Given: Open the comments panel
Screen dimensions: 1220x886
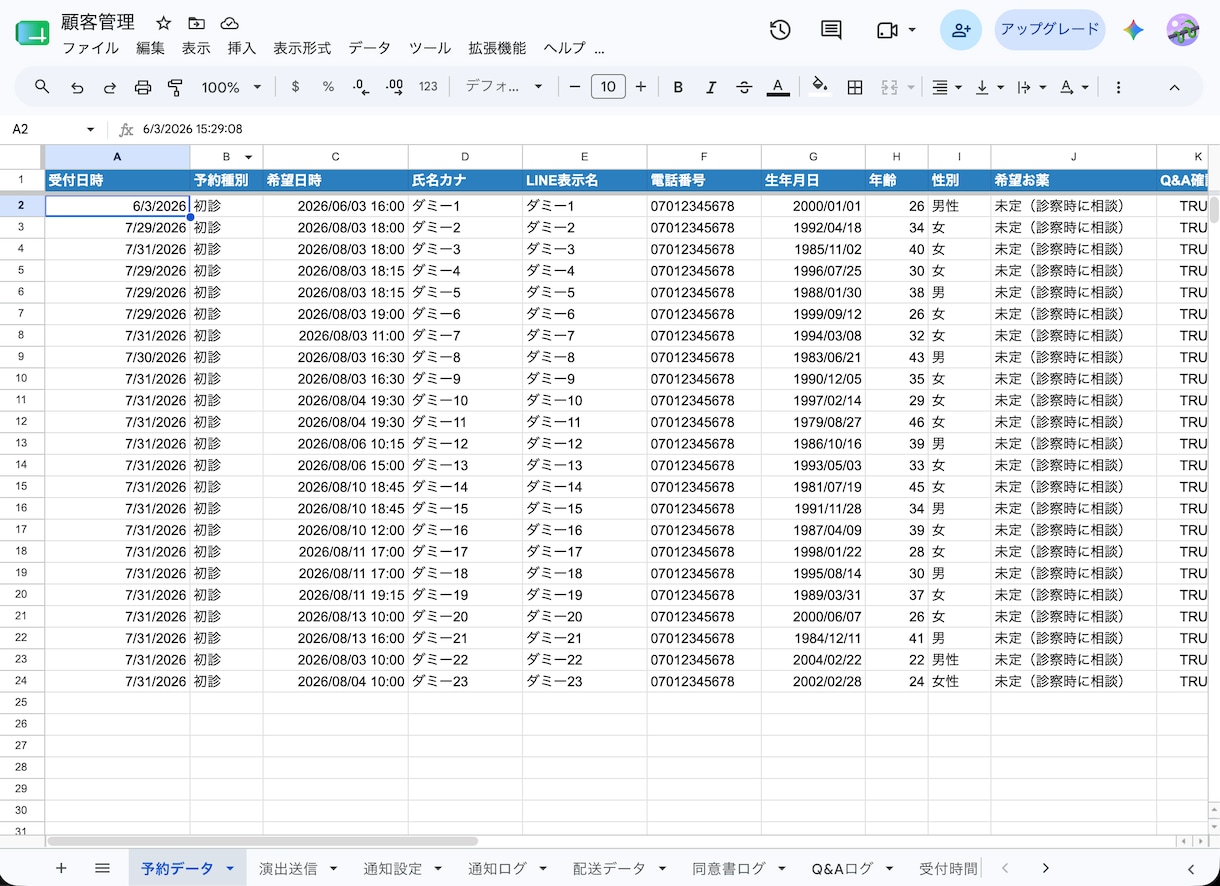Looking at the screenshot, I should point(831,30).
